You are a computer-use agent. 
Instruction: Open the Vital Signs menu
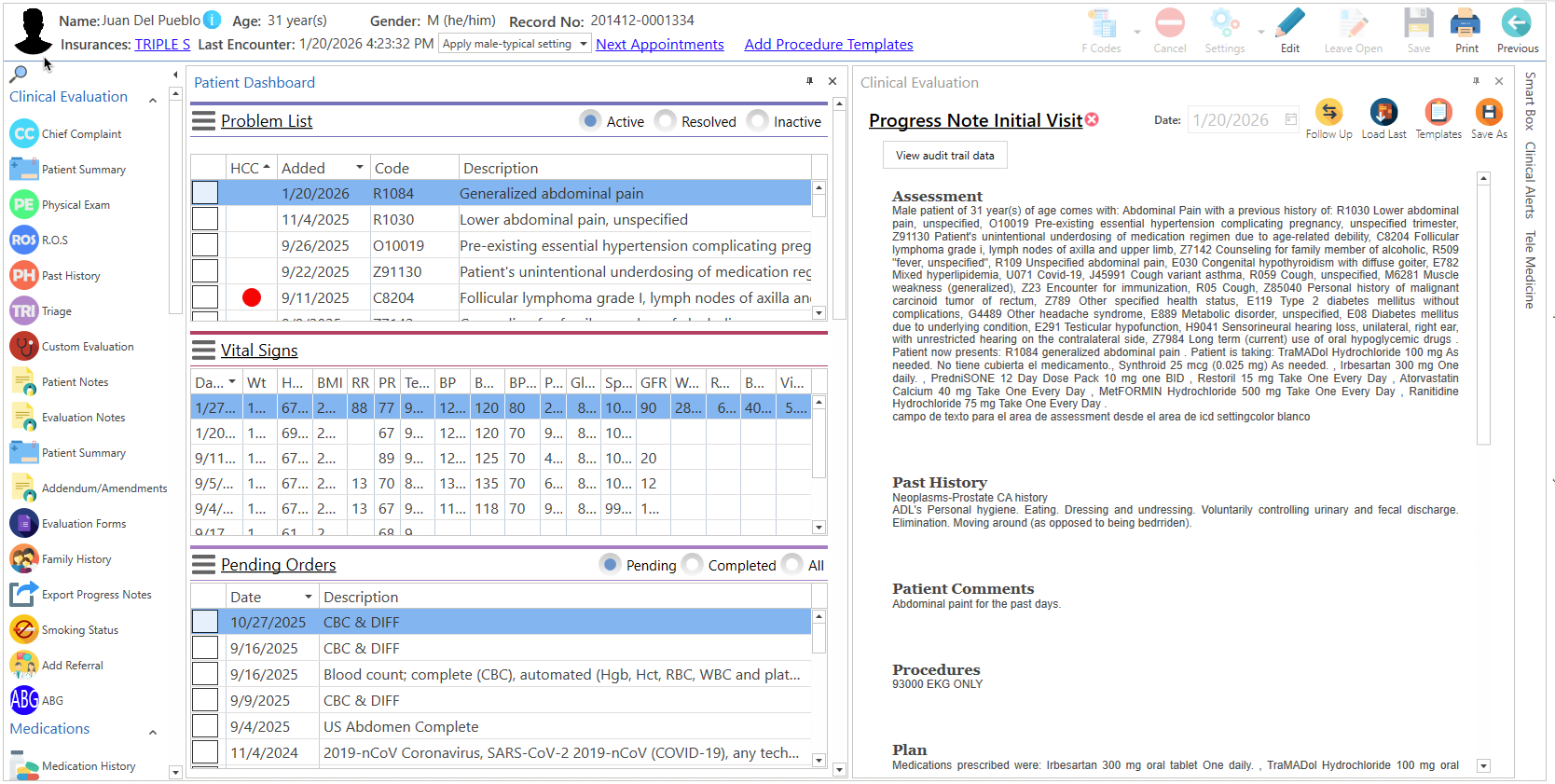[x=203, y=351]
